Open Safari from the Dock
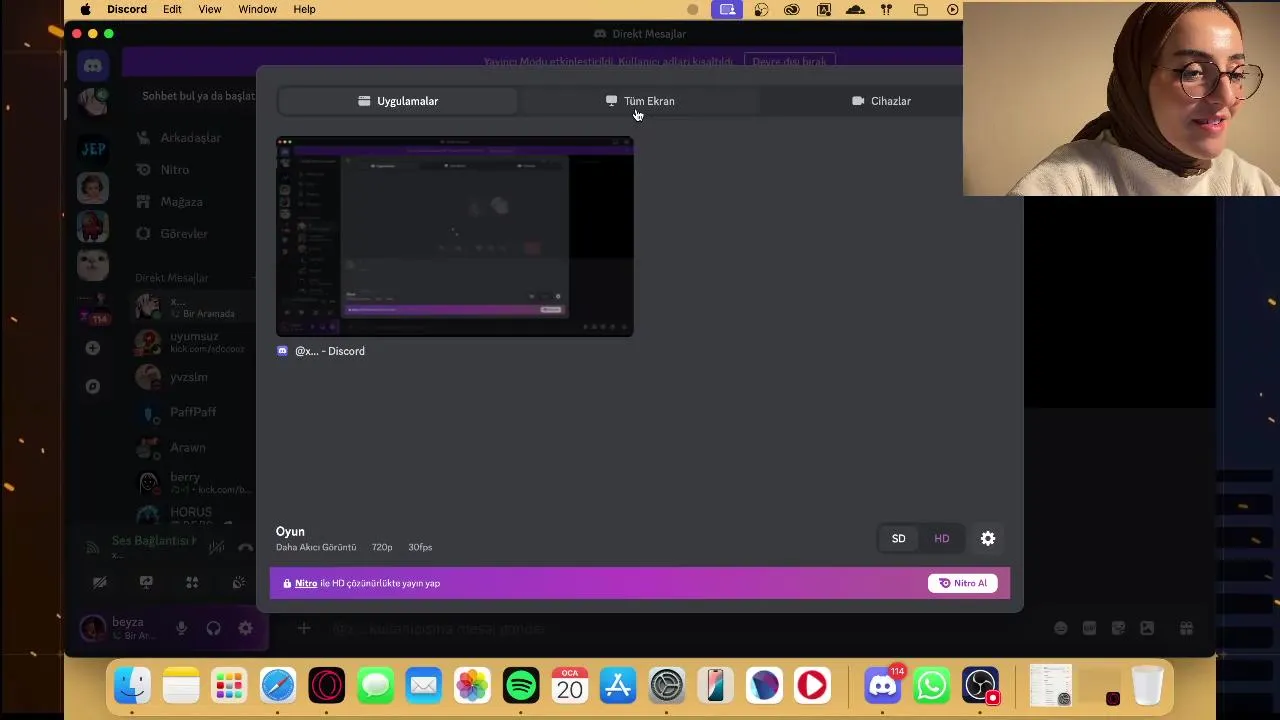This screenshot has width=1280, height=720. [278, 685]
